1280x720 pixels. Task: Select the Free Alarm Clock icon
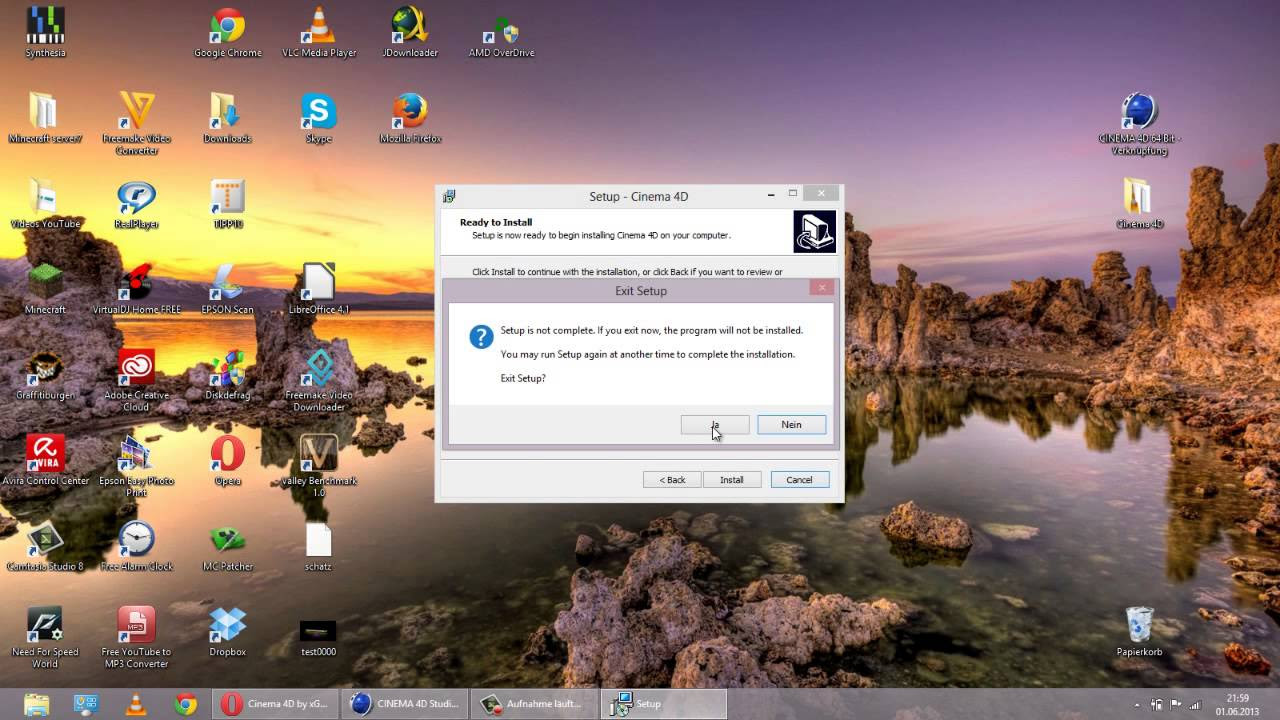point(137,546)
